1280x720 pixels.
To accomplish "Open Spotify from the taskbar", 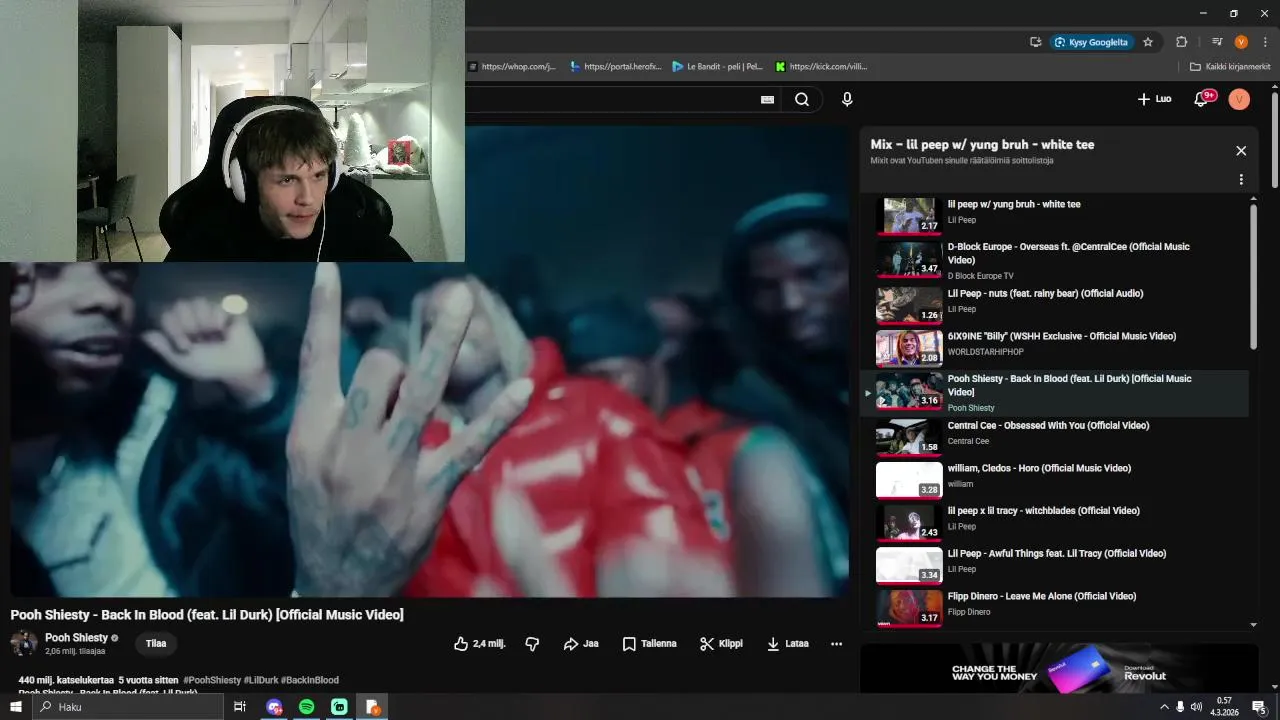I will (x=307, y=707).
